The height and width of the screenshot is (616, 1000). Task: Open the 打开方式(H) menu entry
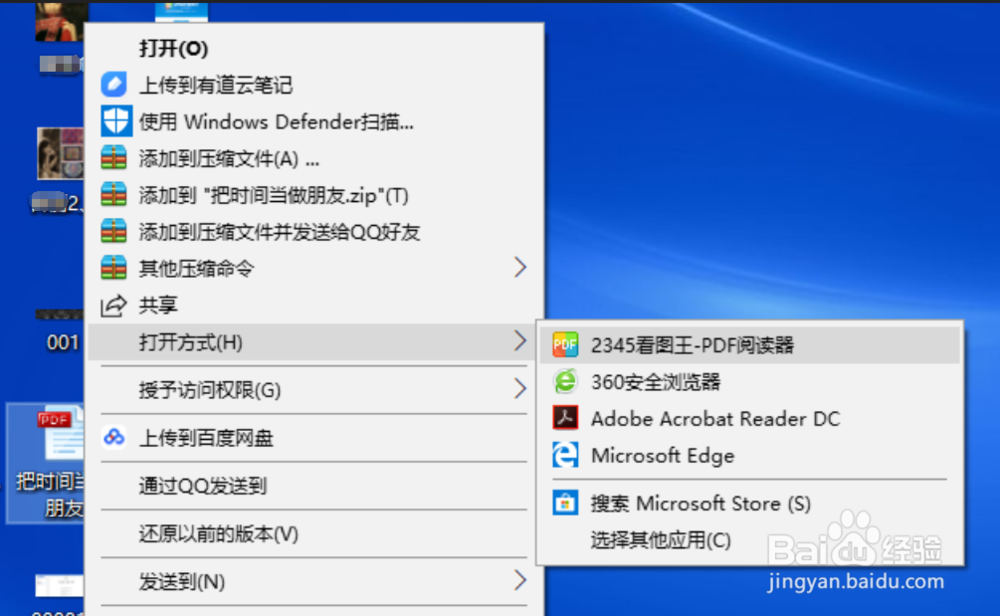pos(314,342)
